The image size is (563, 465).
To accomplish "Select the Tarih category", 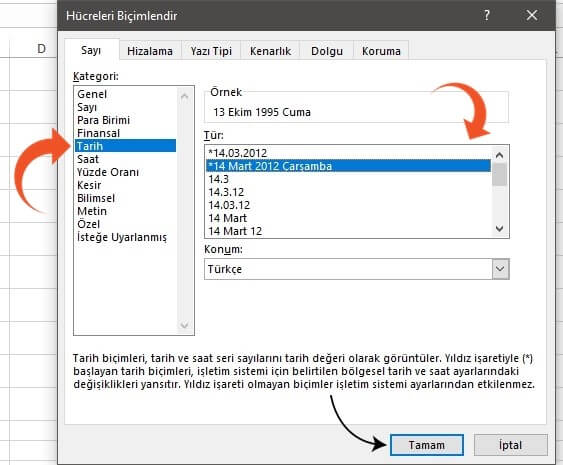I will pyautogui.click(x=126, y=146).
